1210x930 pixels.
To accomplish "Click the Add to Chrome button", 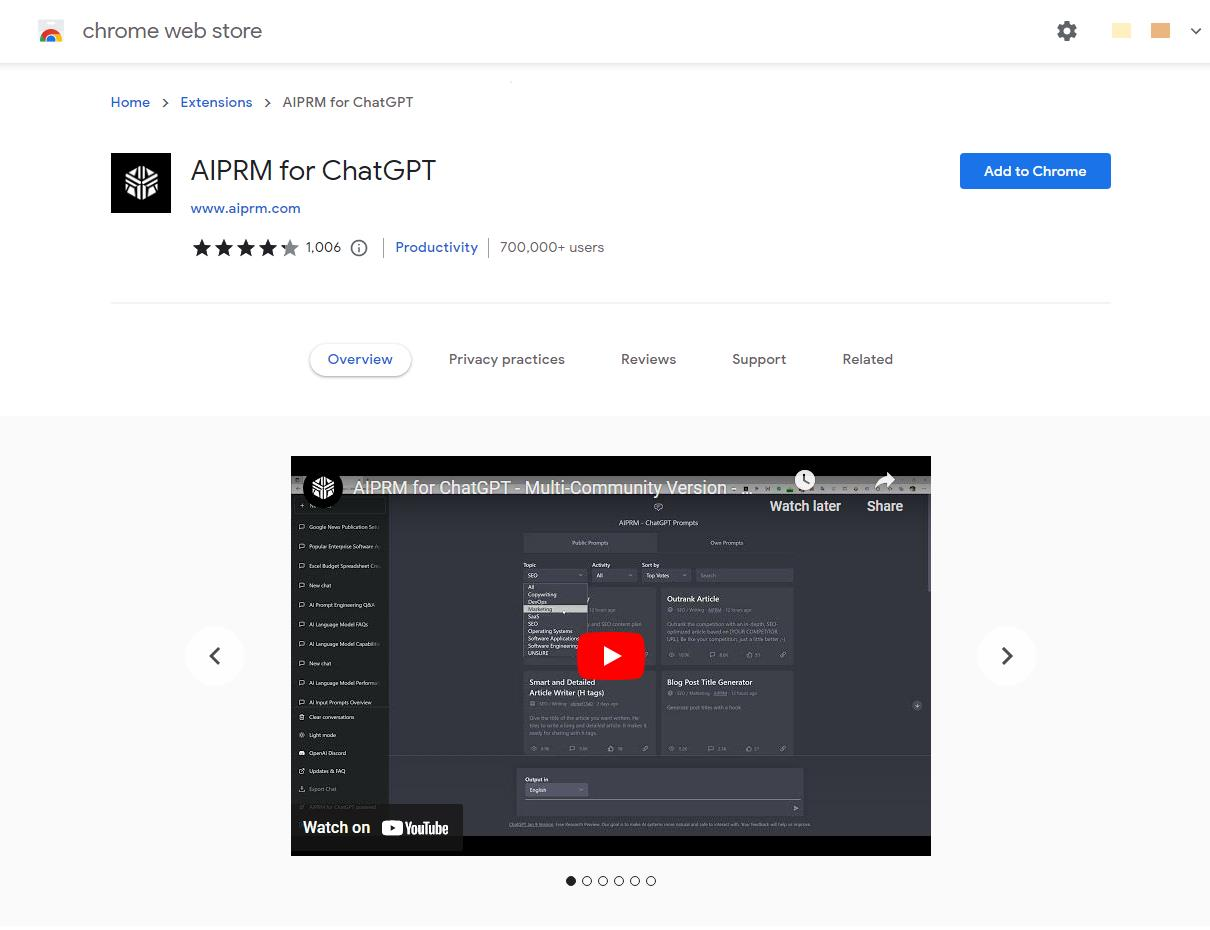I will [x=1035, y=171].
